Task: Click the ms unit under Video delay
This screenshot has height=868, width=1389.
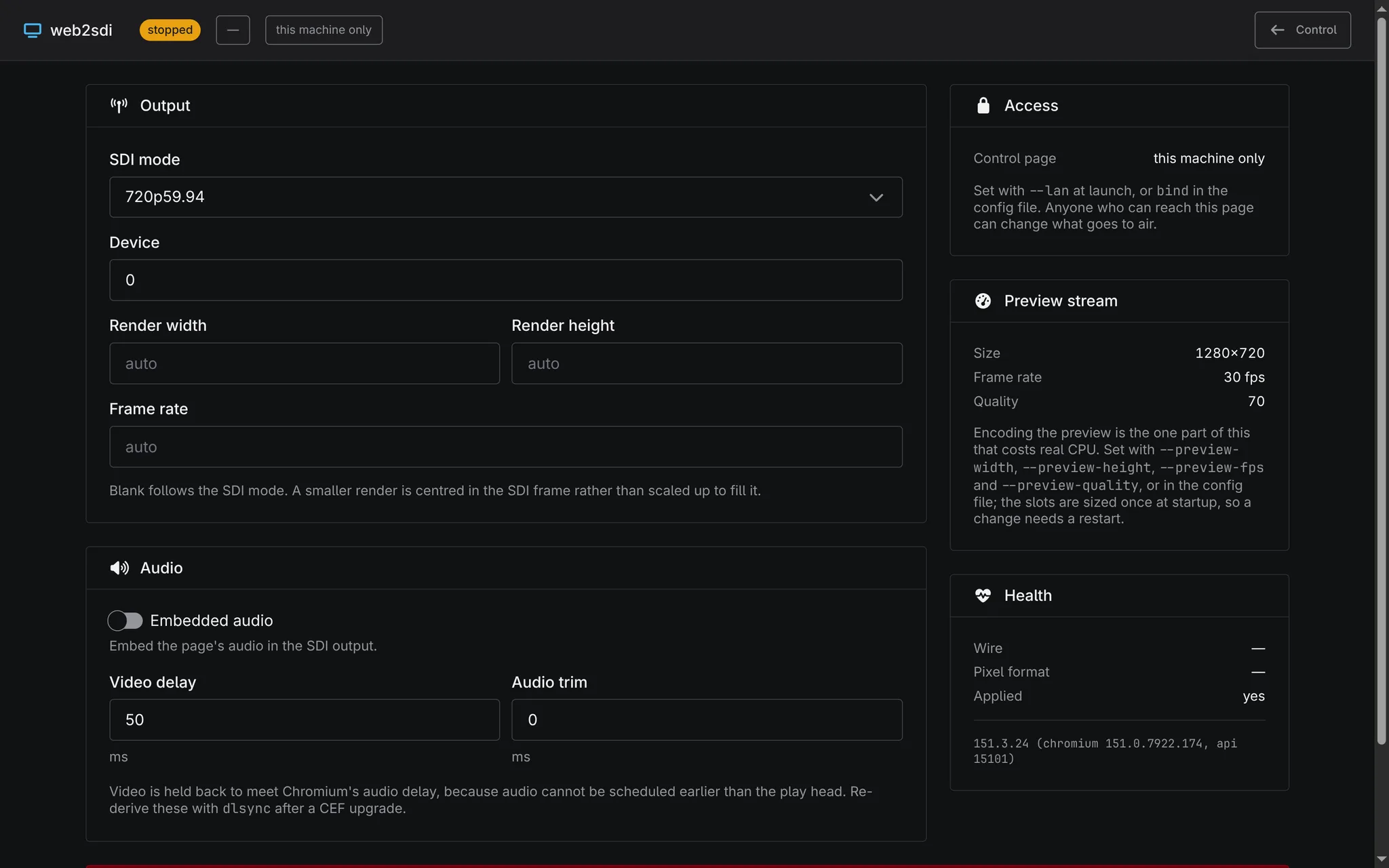Action: tap(119, 757)
